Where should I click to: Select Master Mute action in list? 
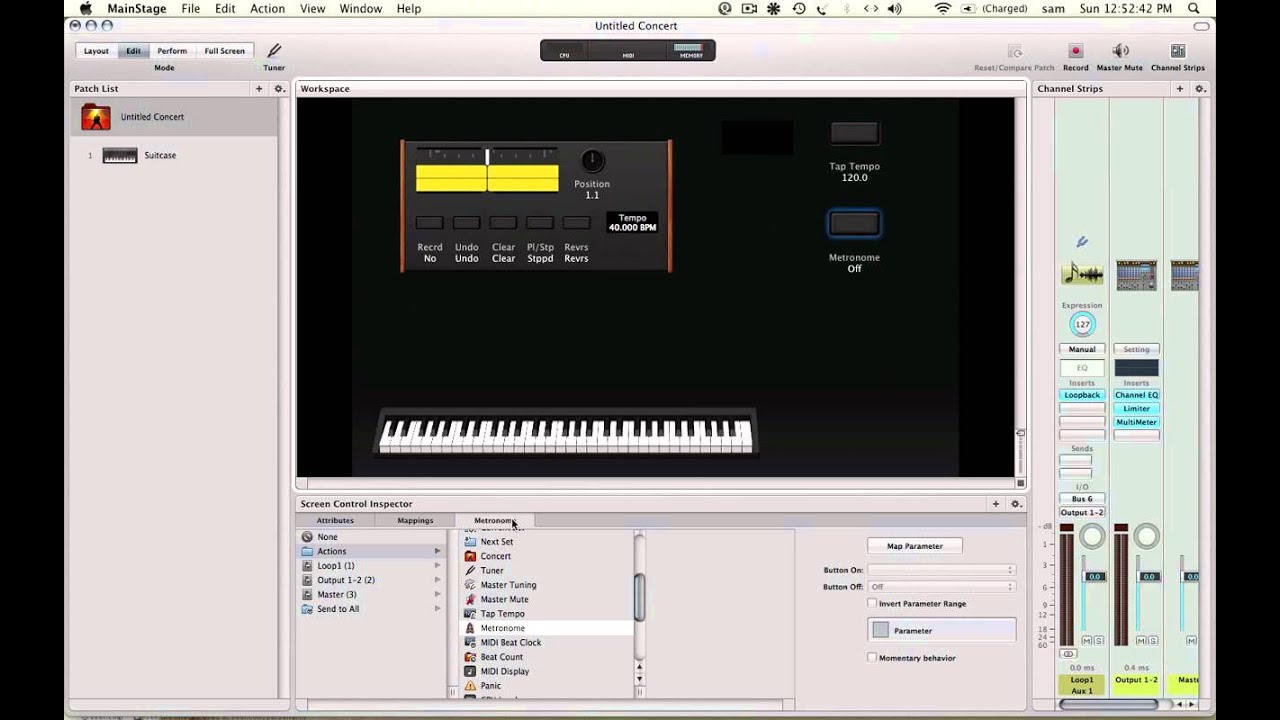point(546,599)
